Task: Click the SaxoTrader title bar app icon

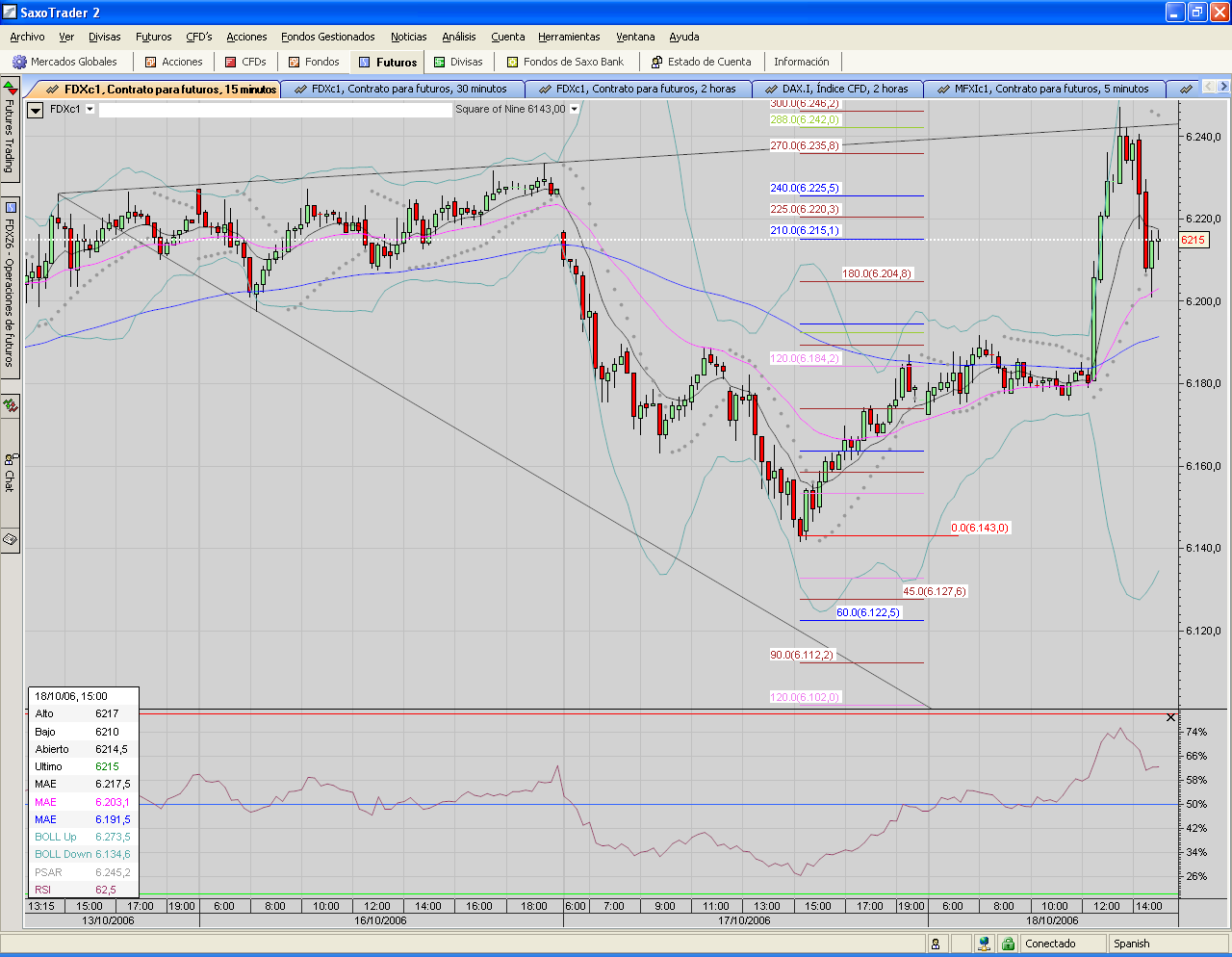Action: pos(10,13)
